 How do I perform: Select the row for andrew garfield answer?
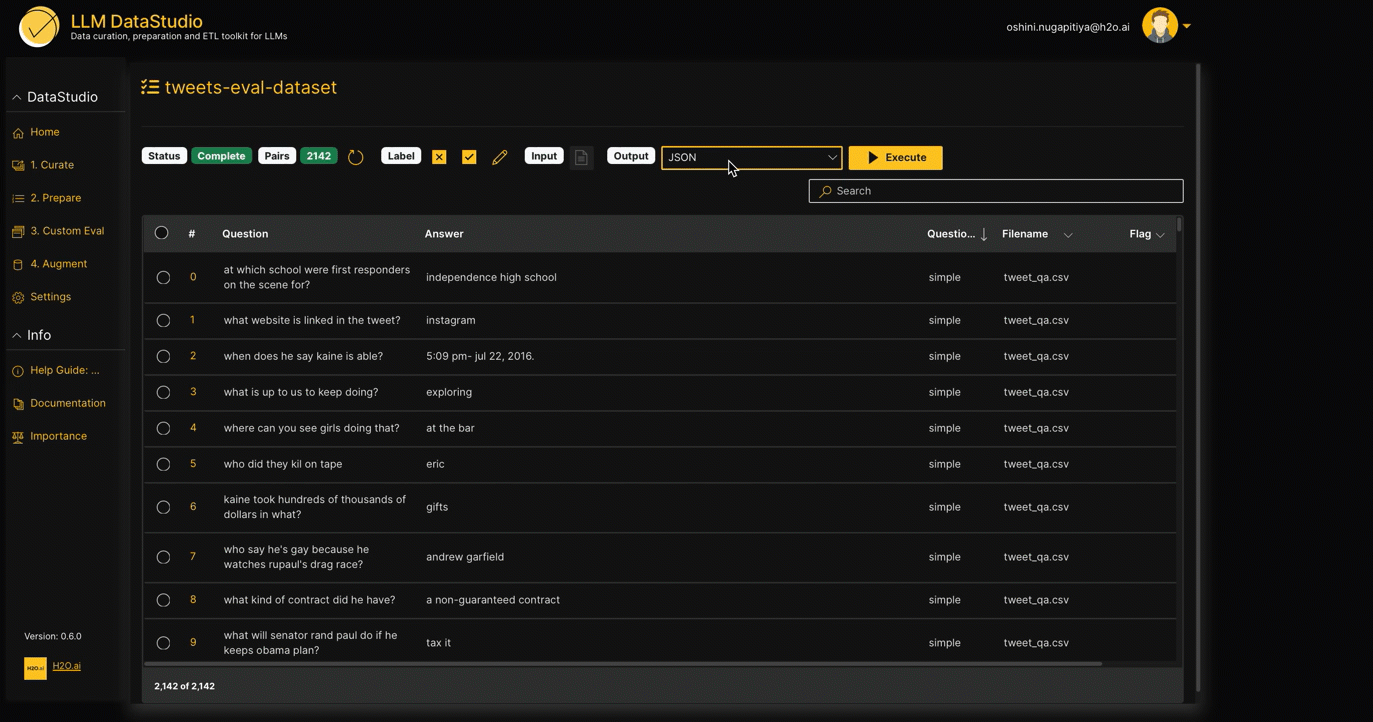[163, 557]
